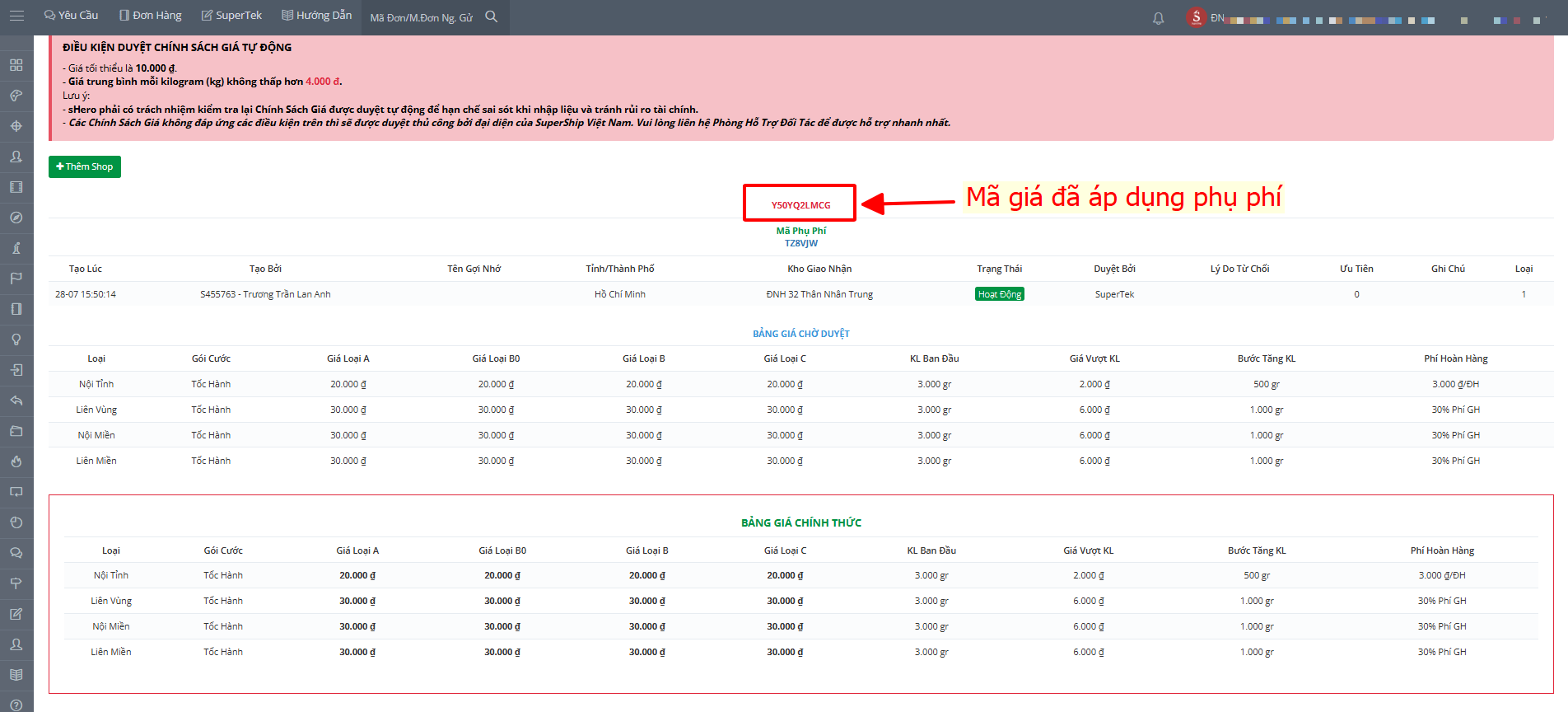Click the red S account avatar
The width and height of the screenshot is (1568, 712).
click(x=1196, y=17)
